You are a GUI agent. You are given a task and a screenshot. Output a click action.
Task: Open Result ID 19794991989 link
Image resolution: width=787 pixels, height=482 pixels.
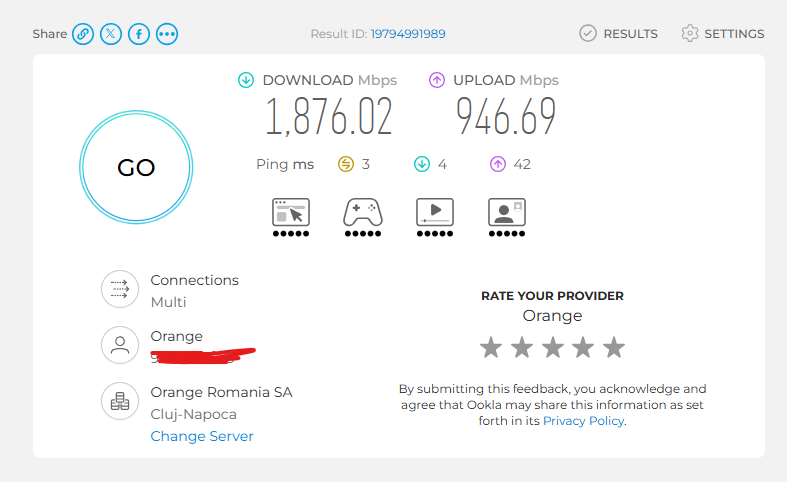[x=408, y=34]
